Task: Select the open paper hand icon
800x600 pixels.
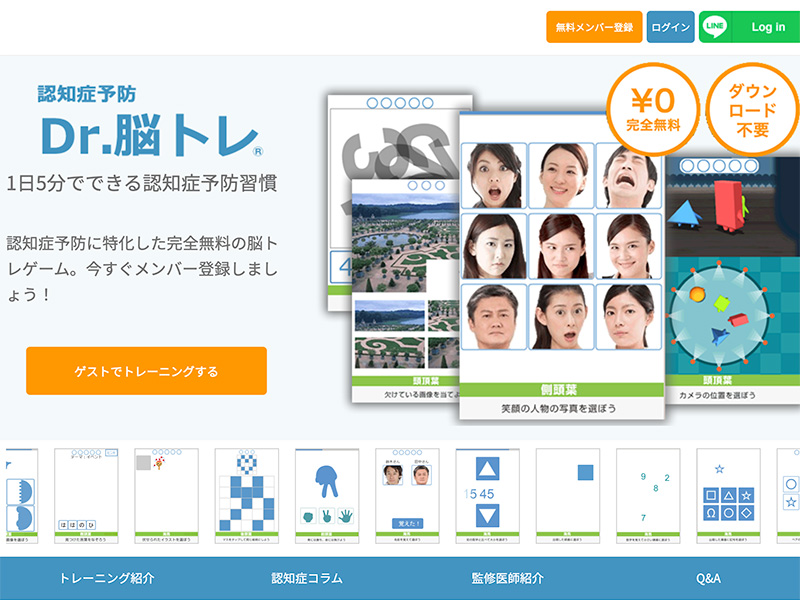Action: 345,516
